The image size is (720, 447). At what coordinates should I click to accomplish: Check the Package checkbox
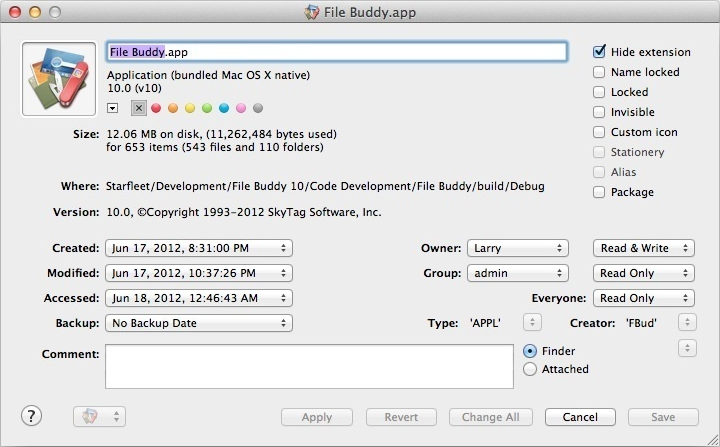[x=599, y=192]
